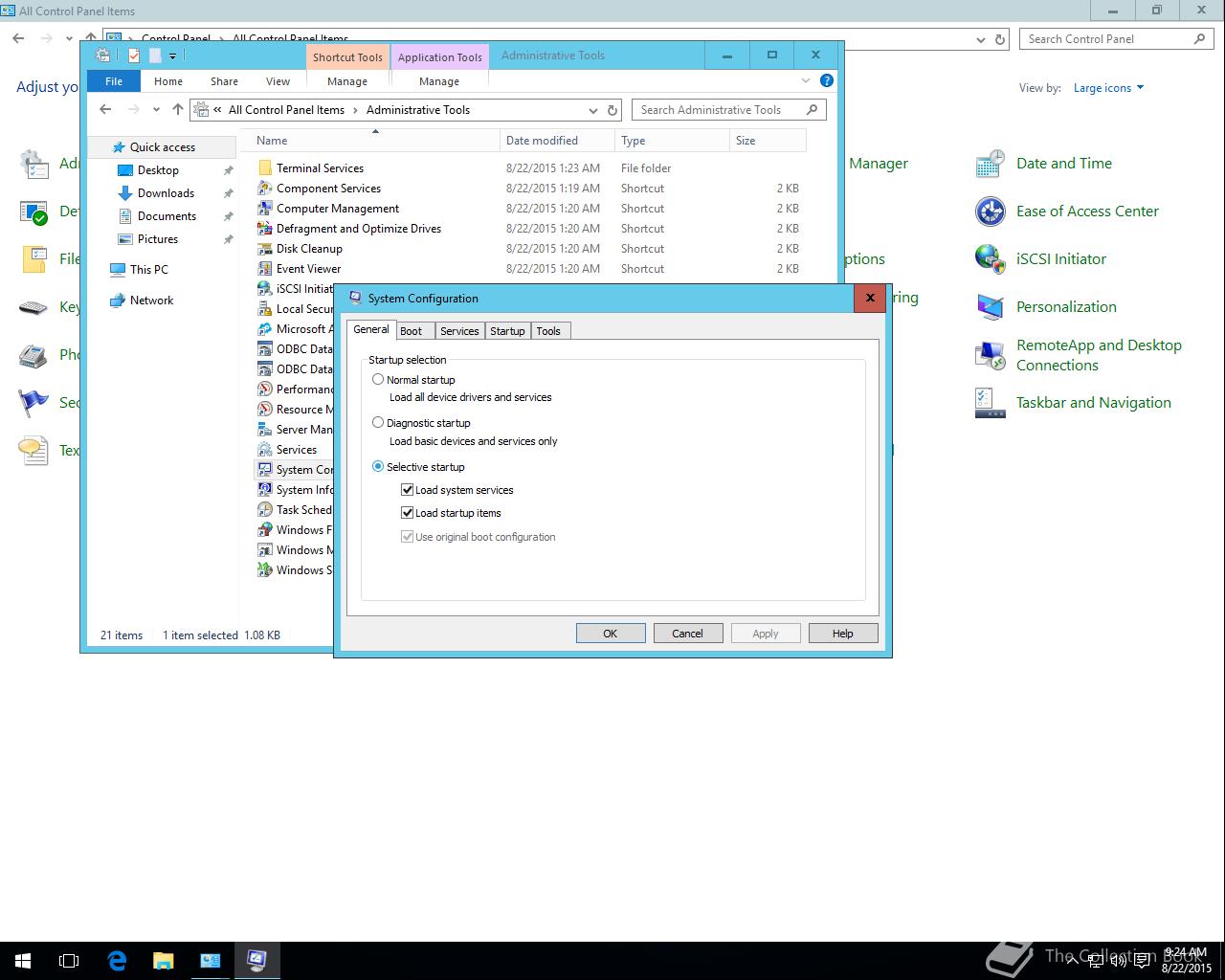Open Downloads in Quick access
The width and height of the screenshot is (1225, 980).
(x=166, y=193)
